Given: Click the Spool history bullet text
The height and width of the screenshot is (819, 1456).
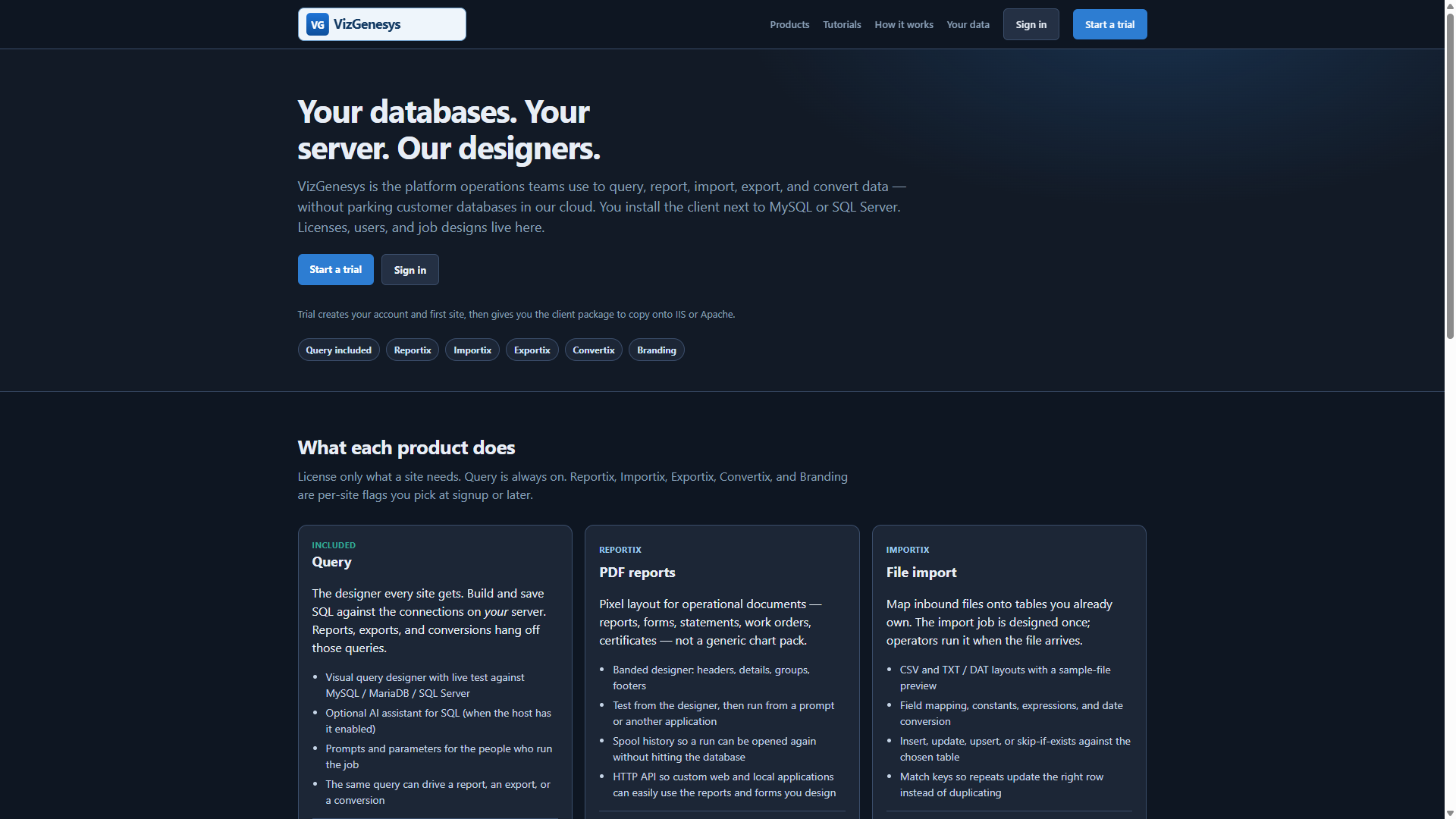Looking at the screenshot, I should coord(714,749).
